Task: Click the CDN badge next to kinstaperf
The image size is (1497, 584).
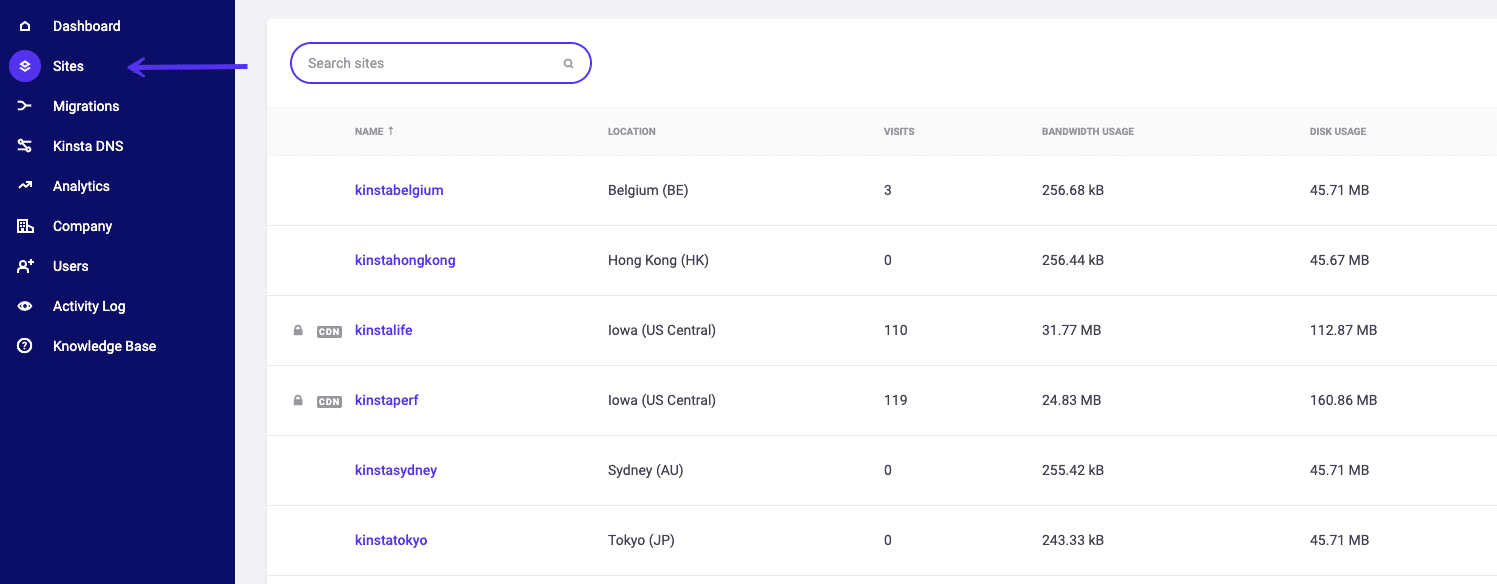Action: pyautogui.click(x=330, y=400)
